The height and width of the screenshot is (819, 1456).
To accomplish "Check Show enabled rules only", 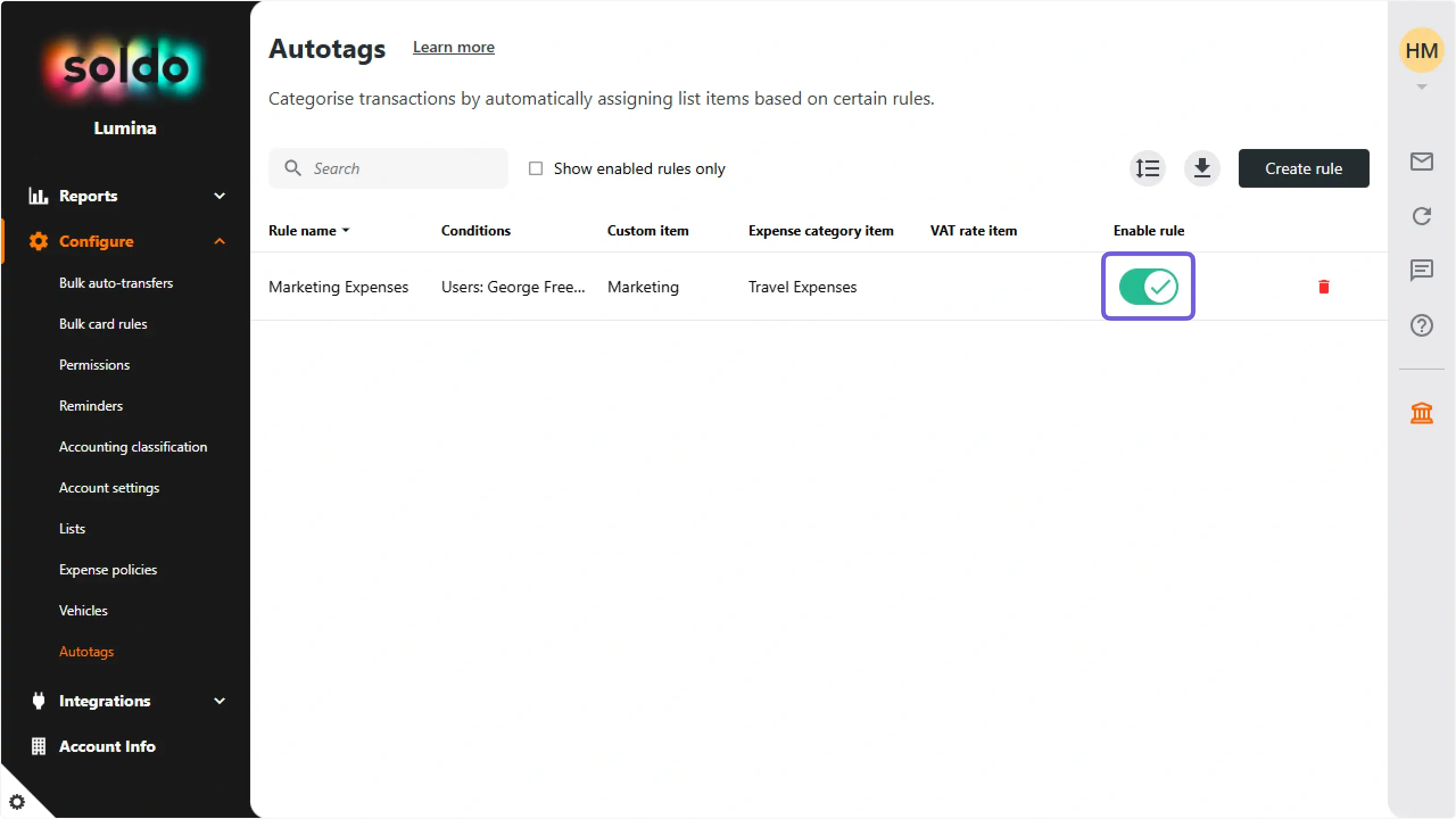I will (535, 168).
